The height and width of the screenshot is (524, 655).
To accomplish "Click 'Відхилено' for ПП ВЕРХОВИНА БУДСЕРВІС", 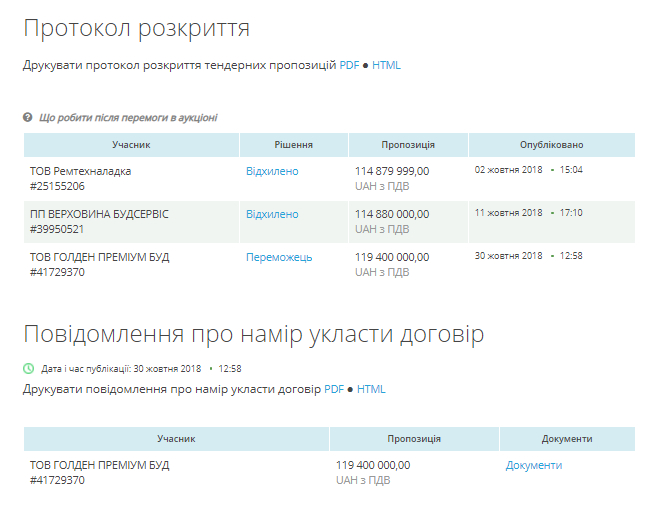I will pos(272,214).
